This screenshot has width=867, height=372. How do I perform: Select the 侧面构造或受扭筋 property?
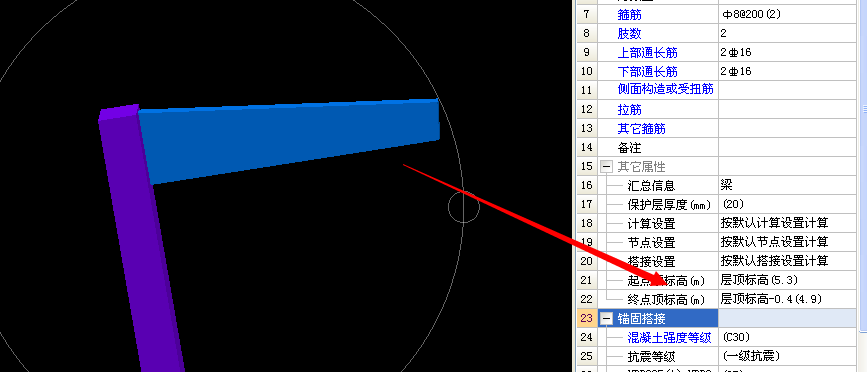[x=665, y=89]
